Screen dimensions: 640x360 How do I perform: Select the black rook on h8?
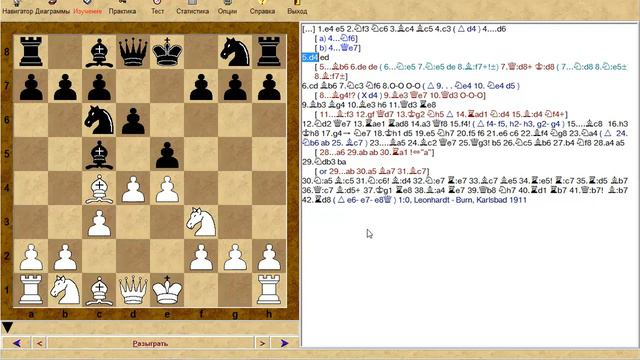pyautogui.click(x=269, y=51)
